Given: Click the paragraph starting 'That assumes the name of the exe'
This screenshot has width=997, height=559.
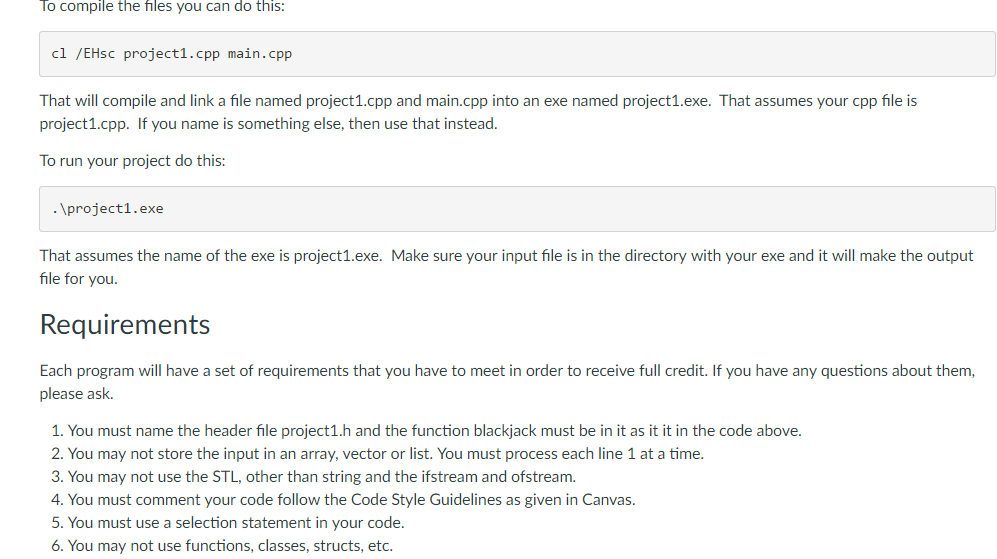Looking at the screenshot, I should click(x=506, y=267).
